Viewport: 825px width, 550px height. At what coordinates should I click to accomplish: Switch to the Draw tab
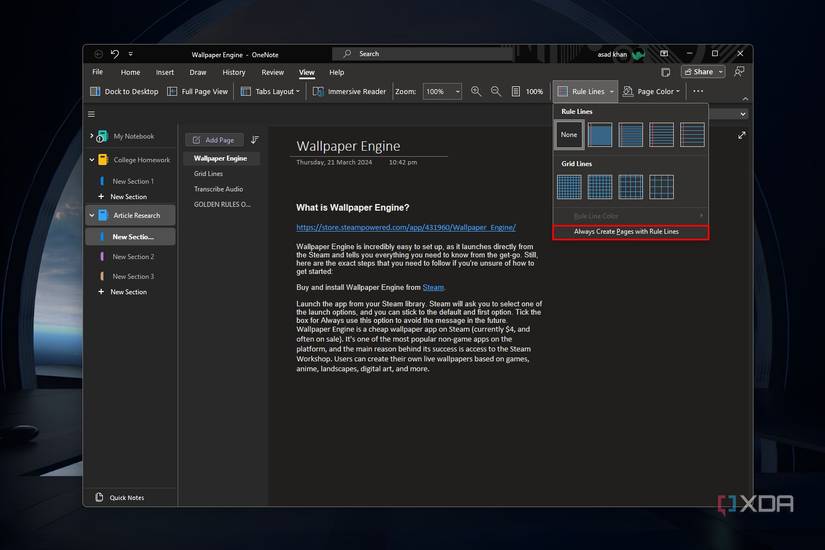198,72
